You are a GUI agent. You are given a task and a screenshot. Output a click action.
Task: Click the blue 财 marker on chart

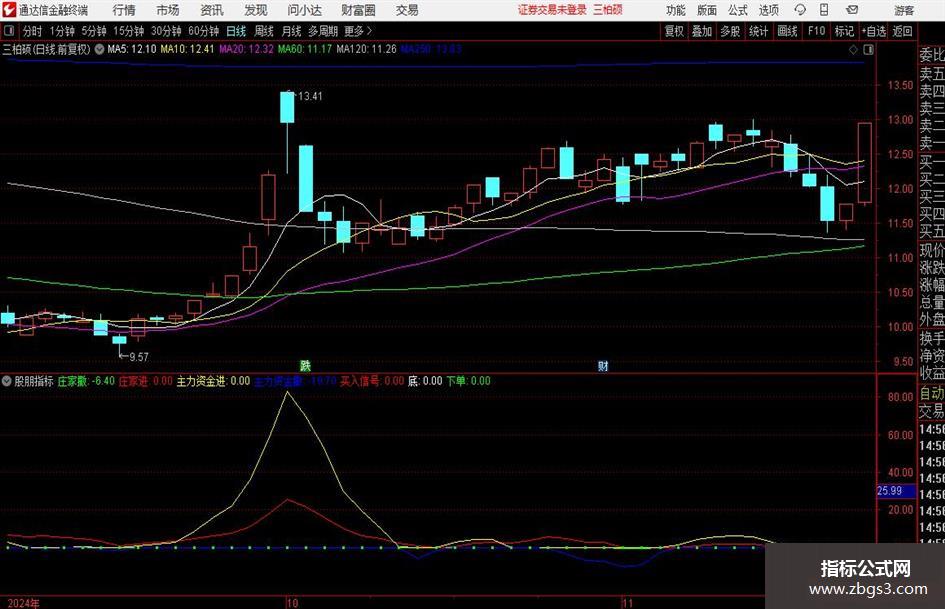[603, 365]
